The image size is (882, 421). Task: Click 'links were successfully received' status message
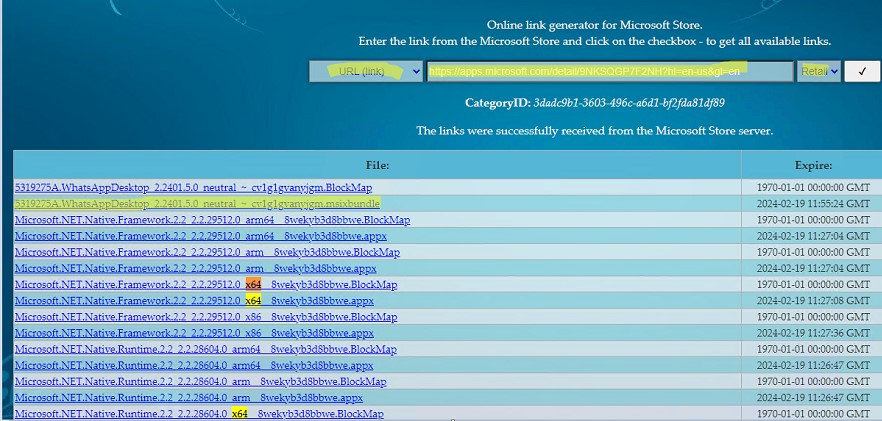coord(595,131)
